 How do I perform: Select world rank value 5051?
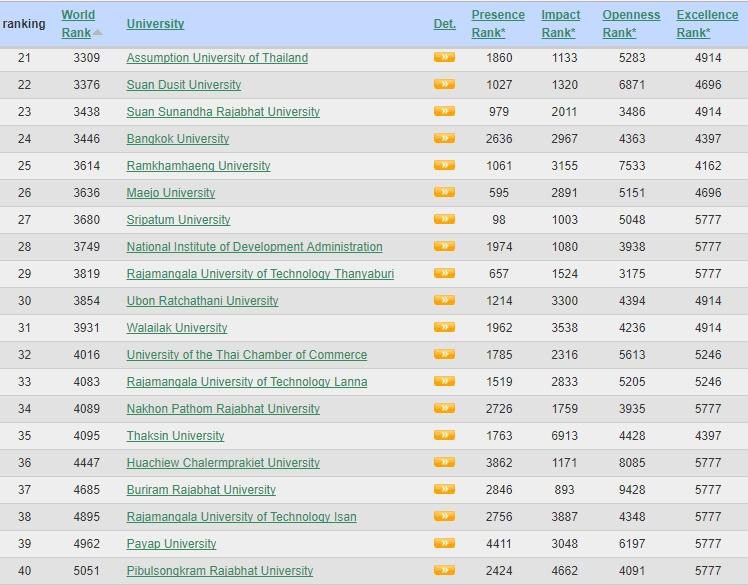86,570
